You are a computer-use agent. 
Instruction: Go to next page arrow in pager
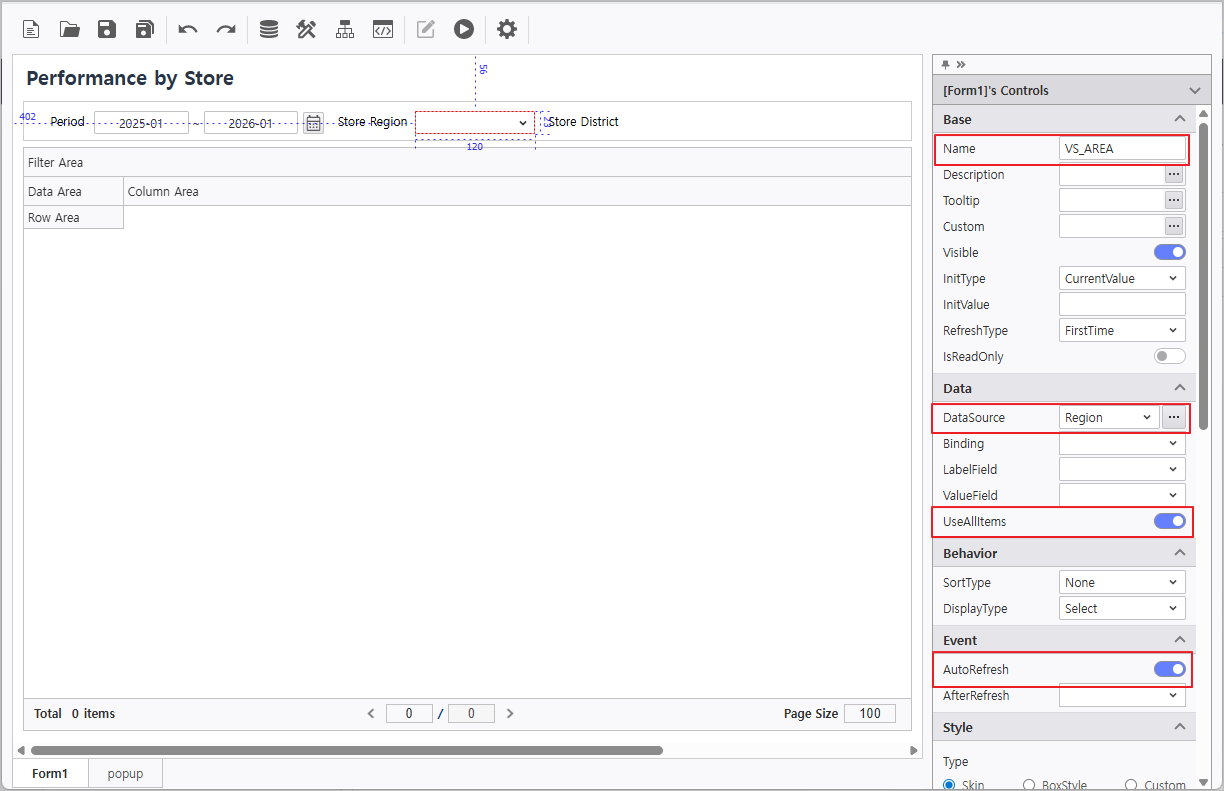coord(510,714)
